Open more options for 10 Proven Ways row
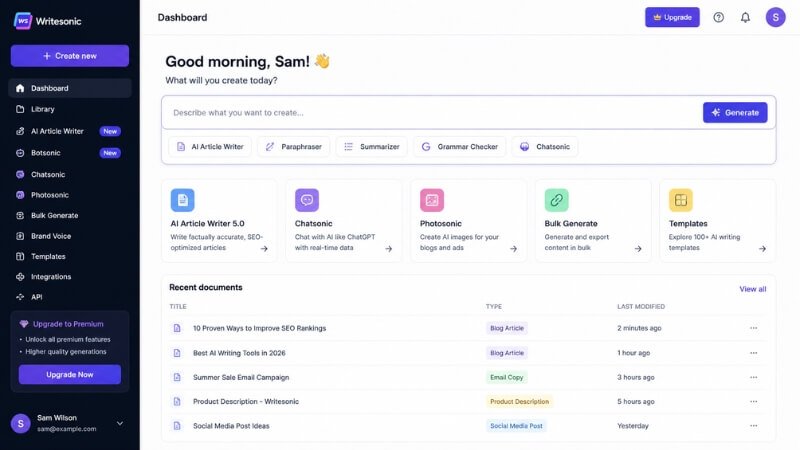This screenshot has width=800, height=450. (x=754, y=328)
